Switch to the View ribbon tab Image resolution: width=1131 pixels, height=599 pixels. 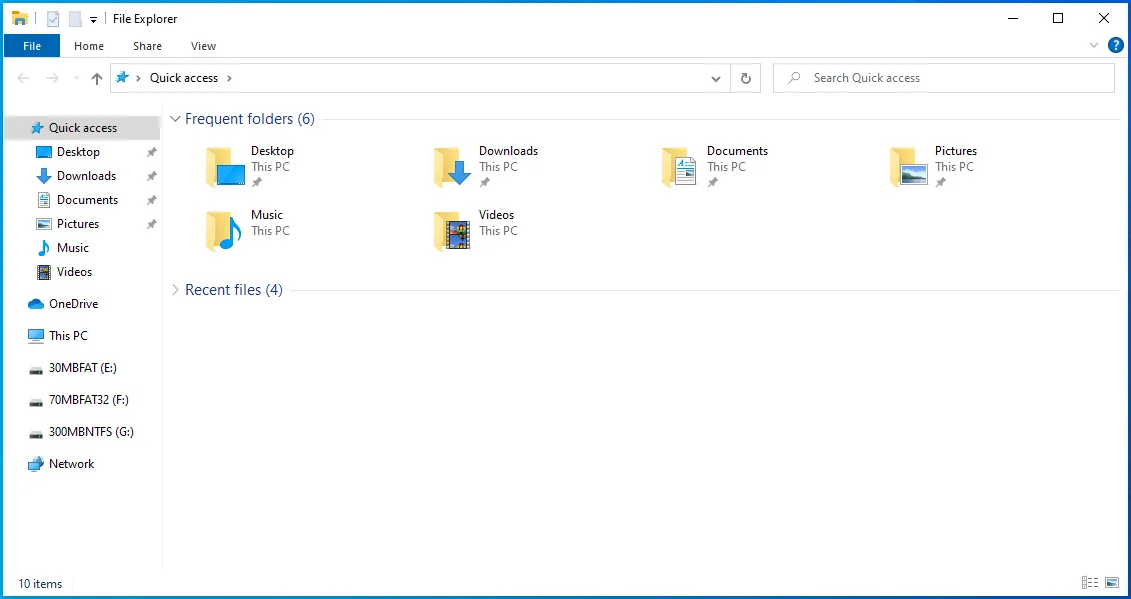tap(203, 45)
